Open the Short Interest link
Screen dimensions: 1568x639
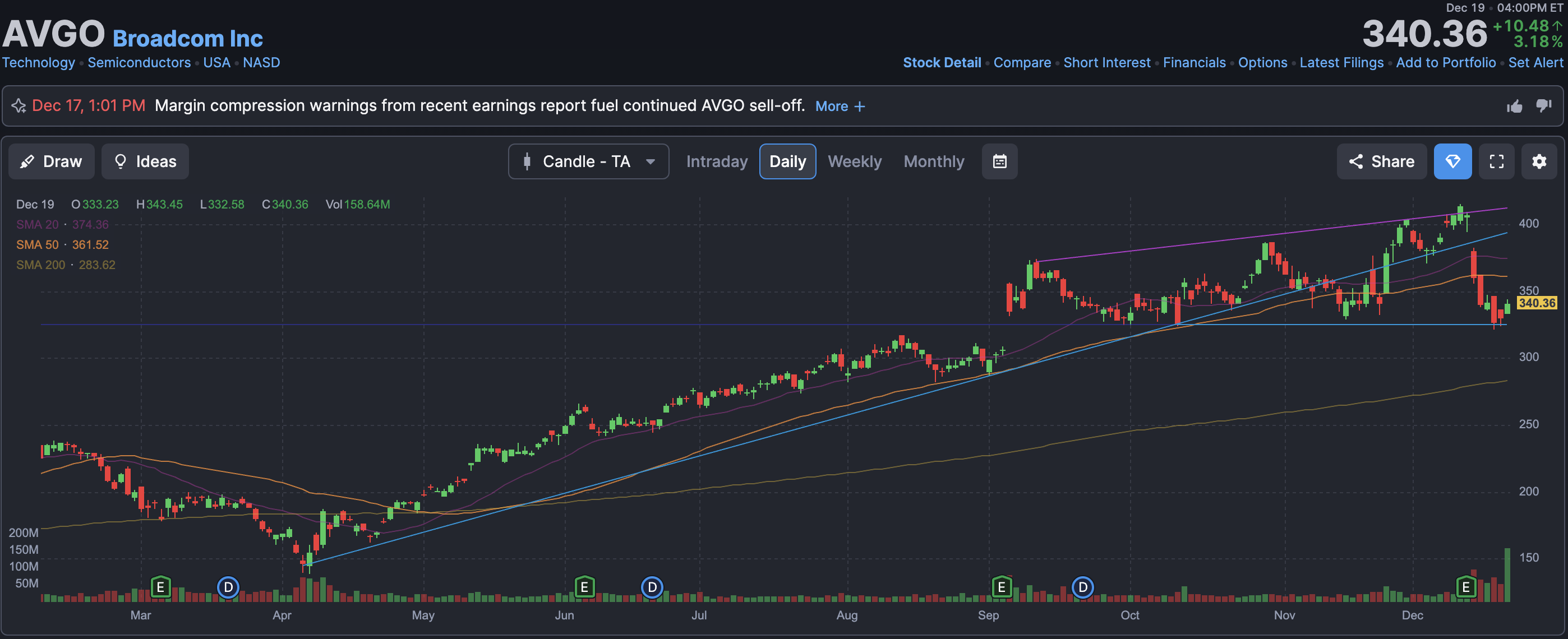1106,63
